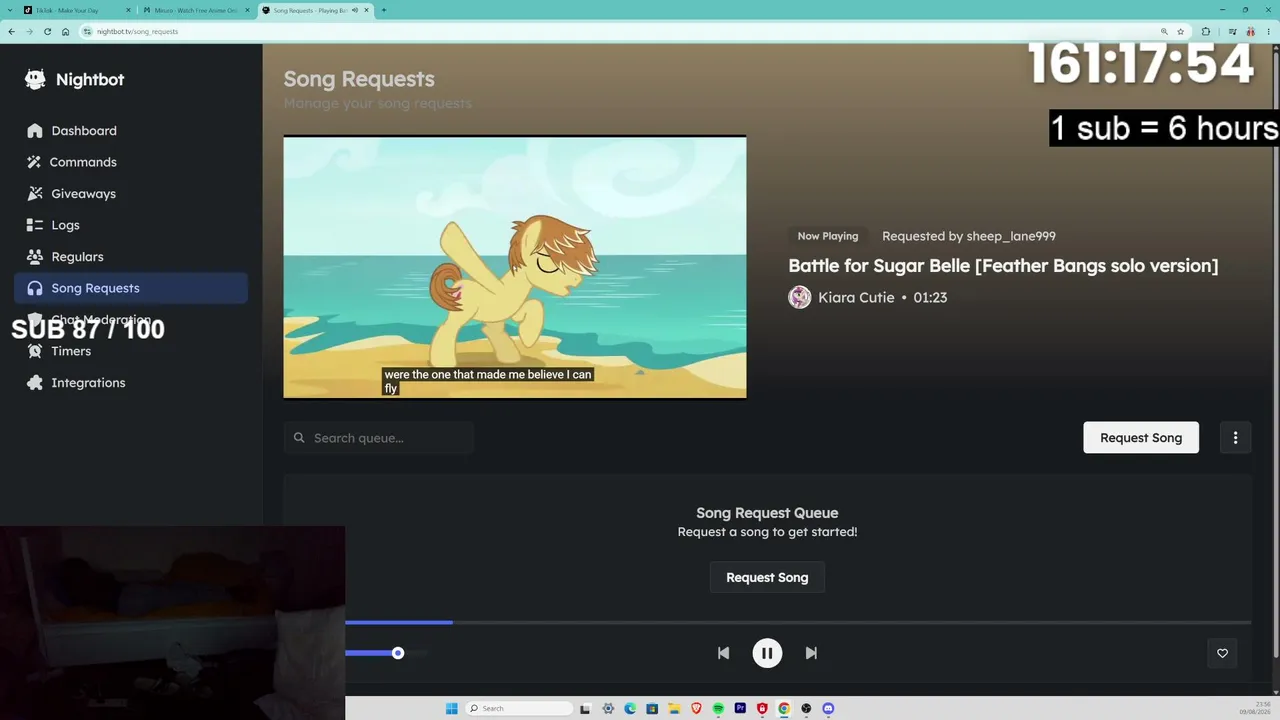This screenshot has height=720, width=1280.
Task: Go to the Giveaways section
Action: click(x=131, y=194)
